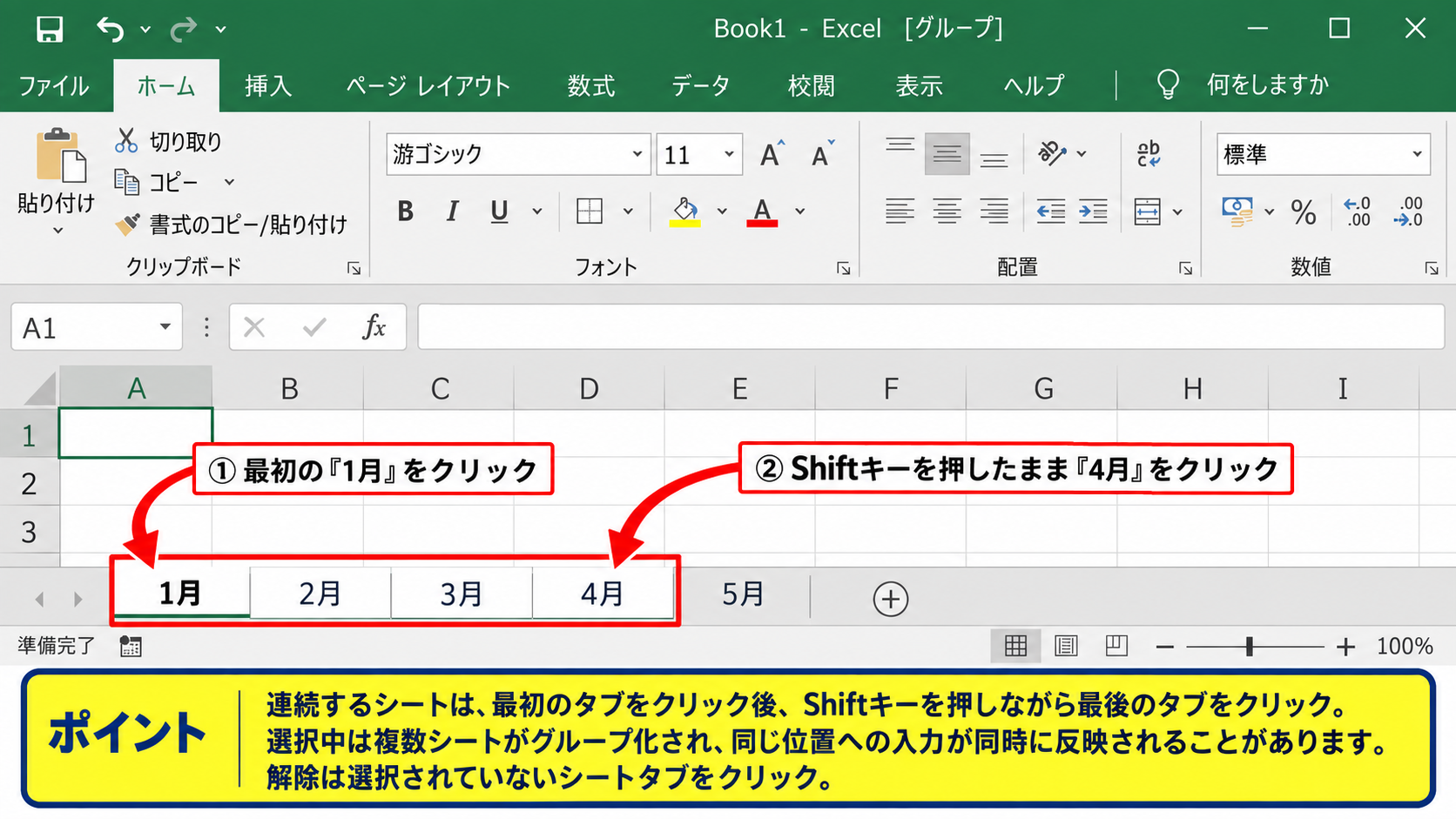Open the copy options dropdown arrow

pyautogui.click(x=229, y=182)
